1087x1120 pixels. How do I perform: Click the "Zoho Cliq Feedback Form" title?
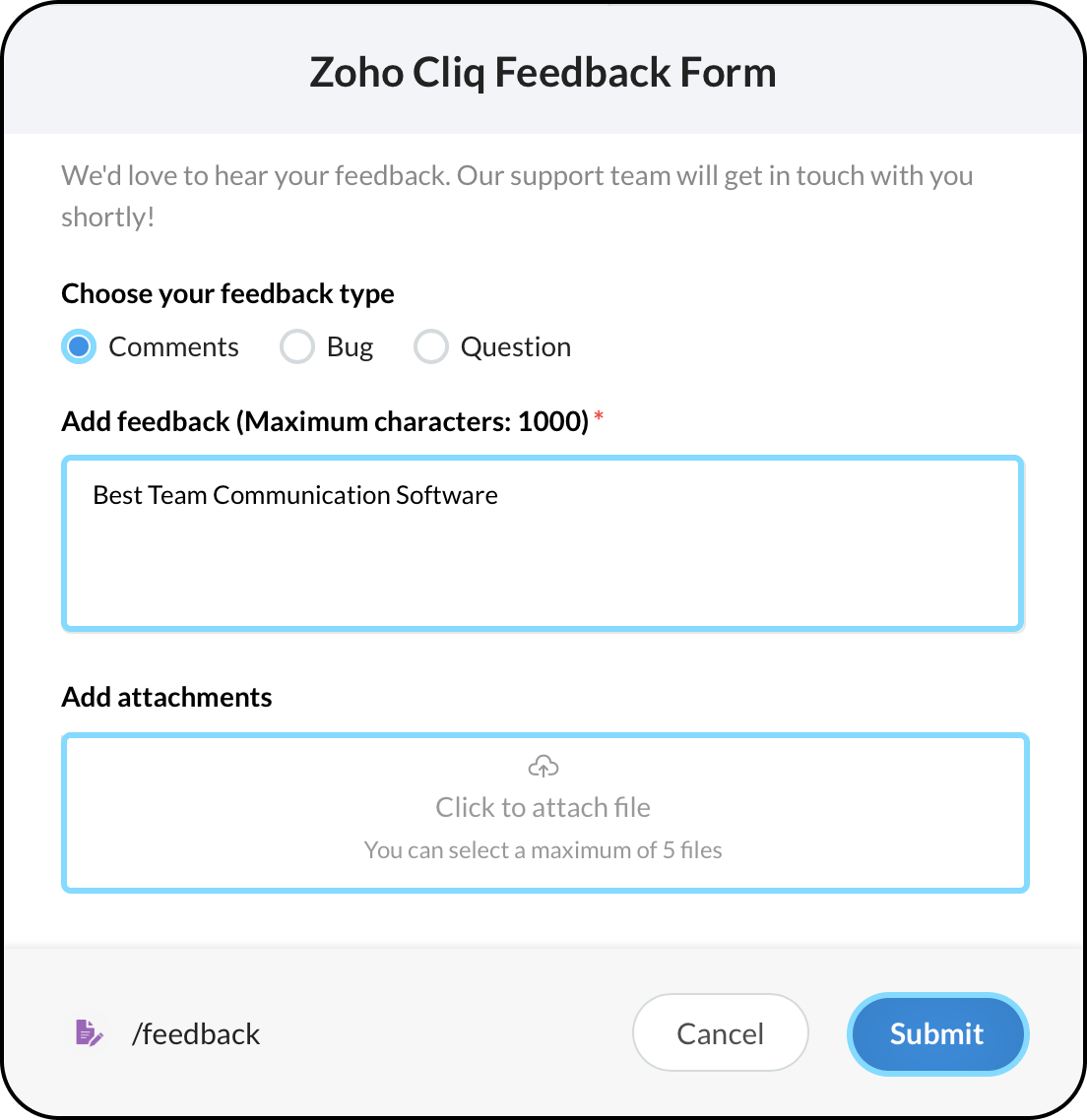[x=543, y=73]
